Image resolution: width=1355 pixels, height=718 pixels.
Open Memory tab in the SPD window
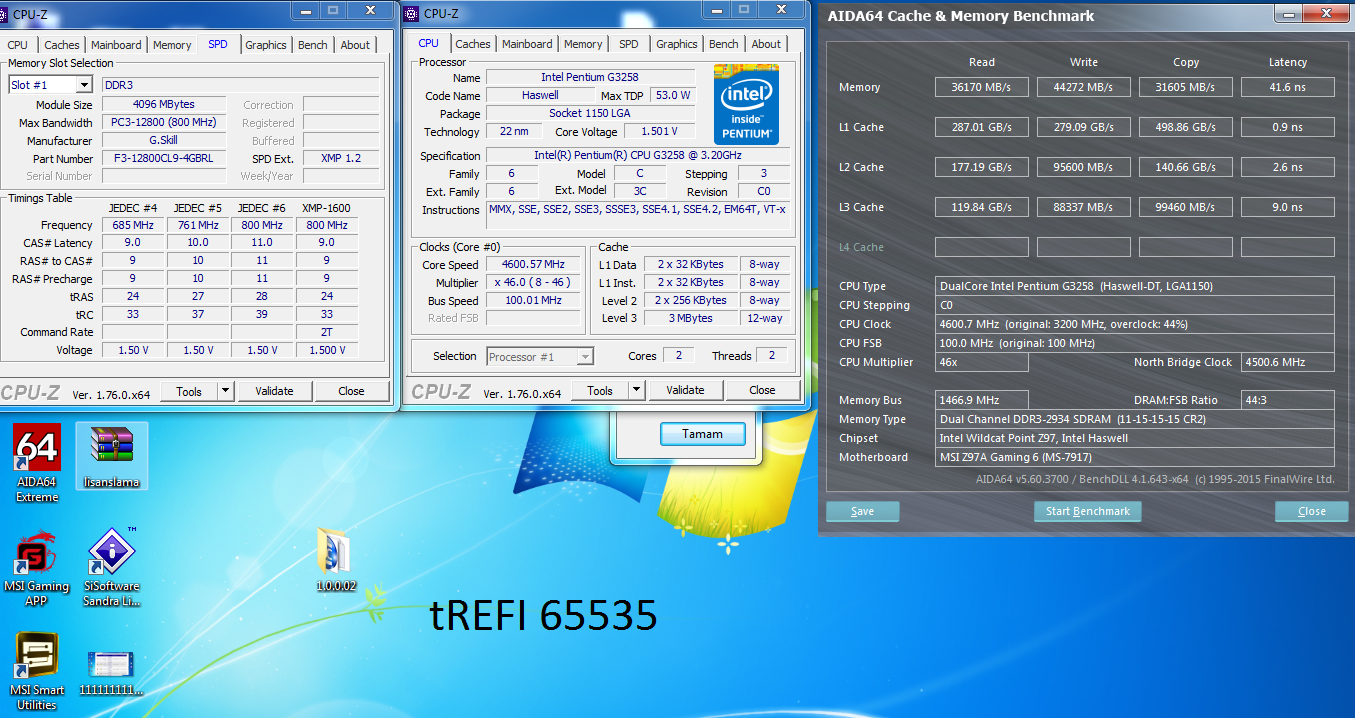click(x=172, y=45)
